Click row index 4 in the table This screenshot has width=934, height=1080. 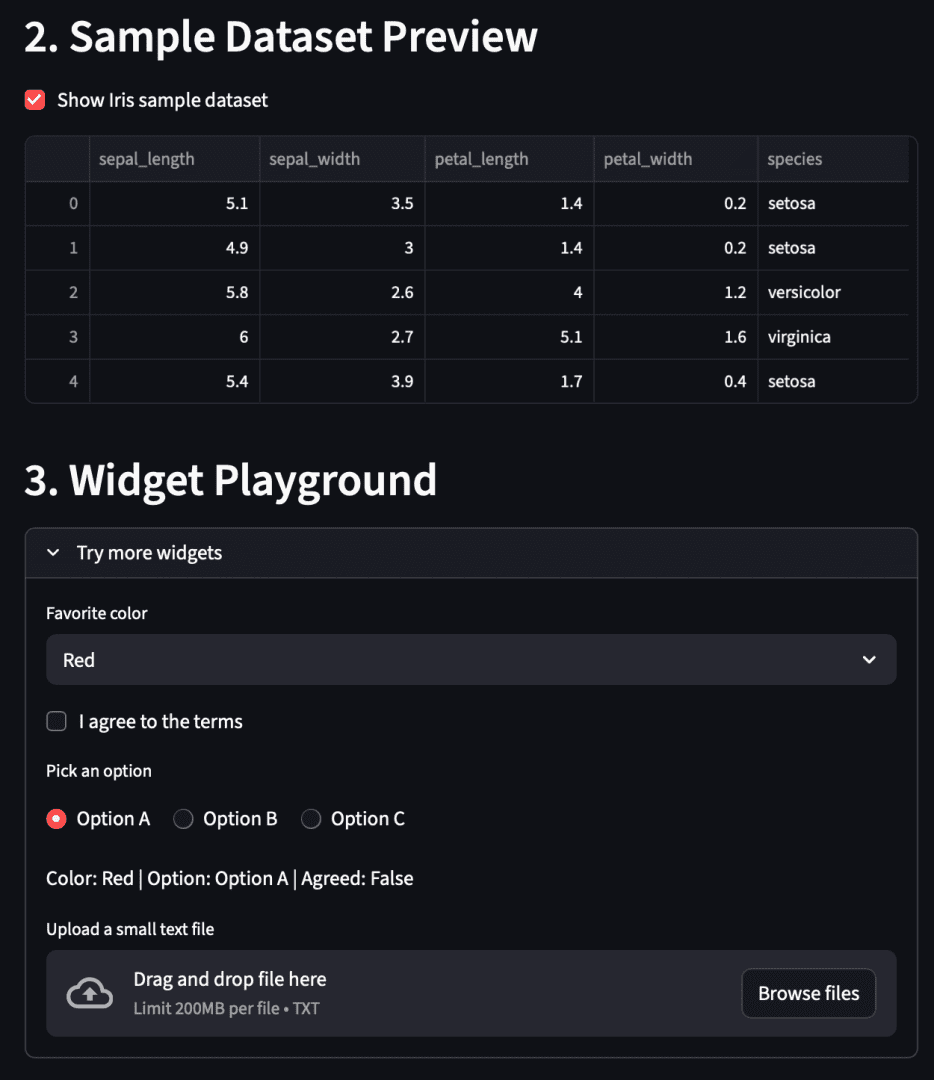[72, 381]
